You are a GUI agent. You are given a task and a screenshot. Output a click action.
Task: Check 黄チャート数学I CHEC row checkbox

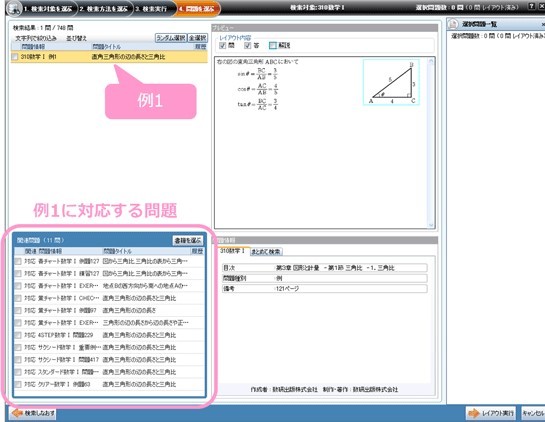[x=18, y=298]
